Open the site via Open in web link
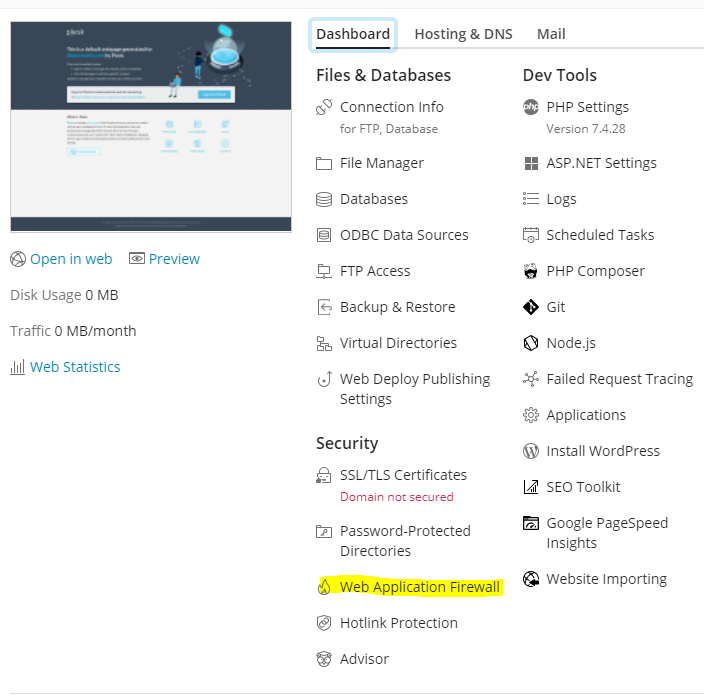The width and height of the screenshot is (704, 697). (x=70, y=259)
